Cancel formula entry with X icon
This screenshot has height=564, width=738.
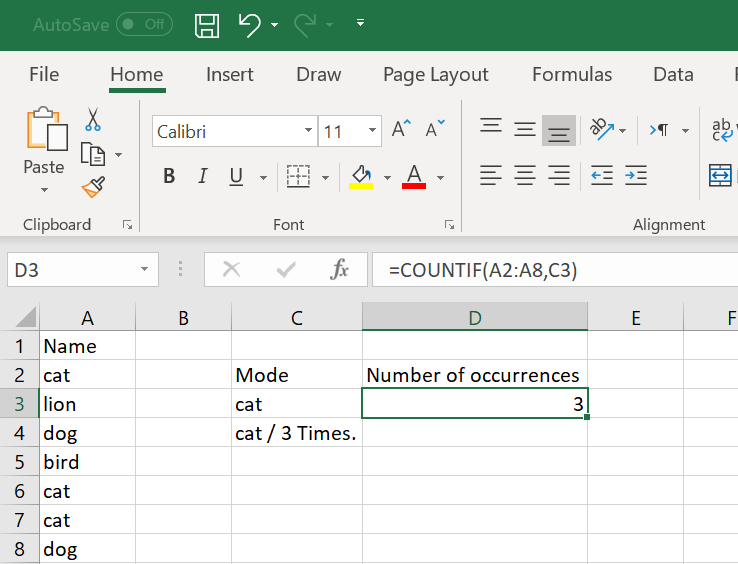pyautogui.click(x=231, y=270)
